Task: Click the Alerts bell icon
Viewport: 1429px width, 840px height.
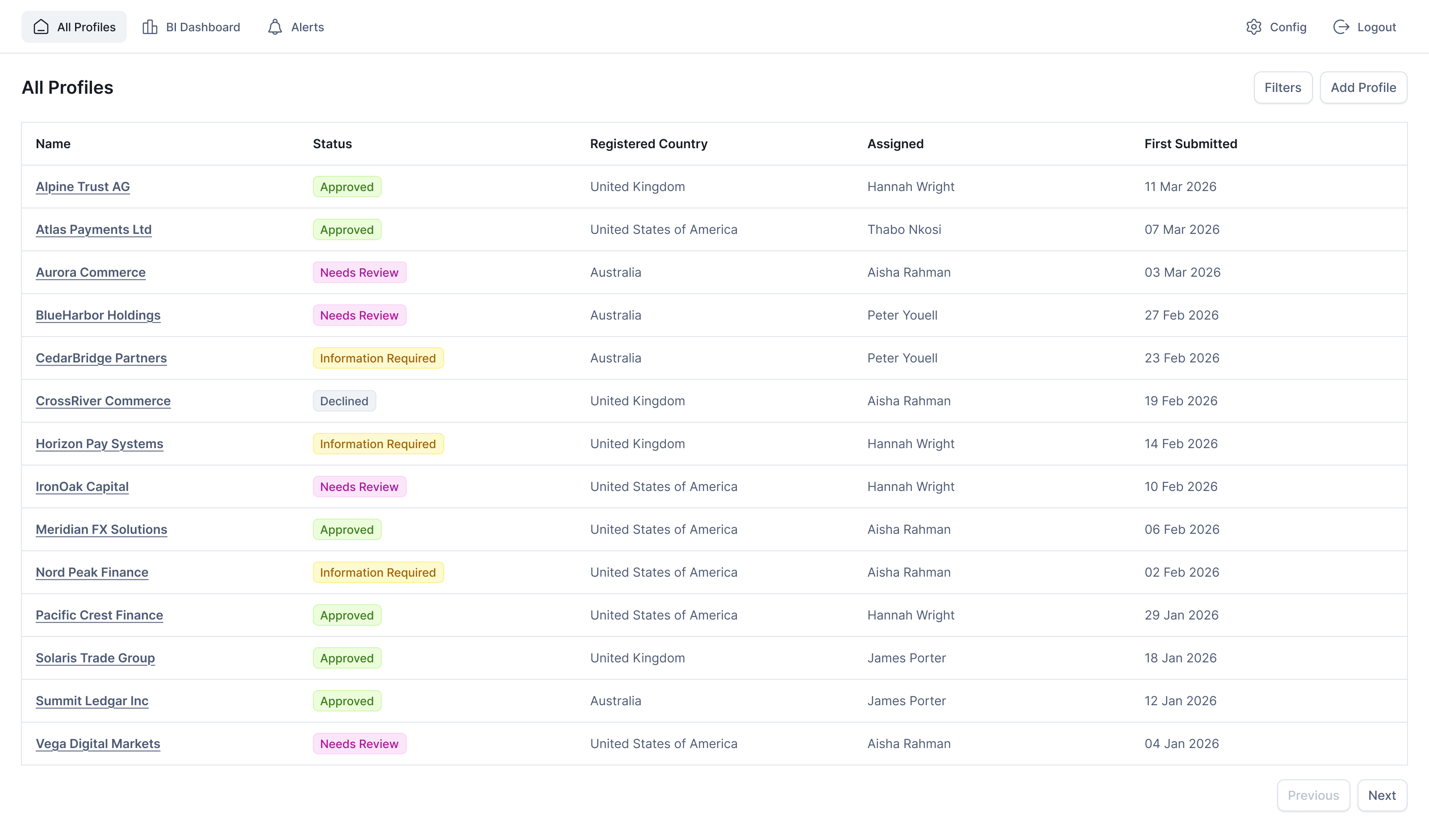Action: [275, 27]
